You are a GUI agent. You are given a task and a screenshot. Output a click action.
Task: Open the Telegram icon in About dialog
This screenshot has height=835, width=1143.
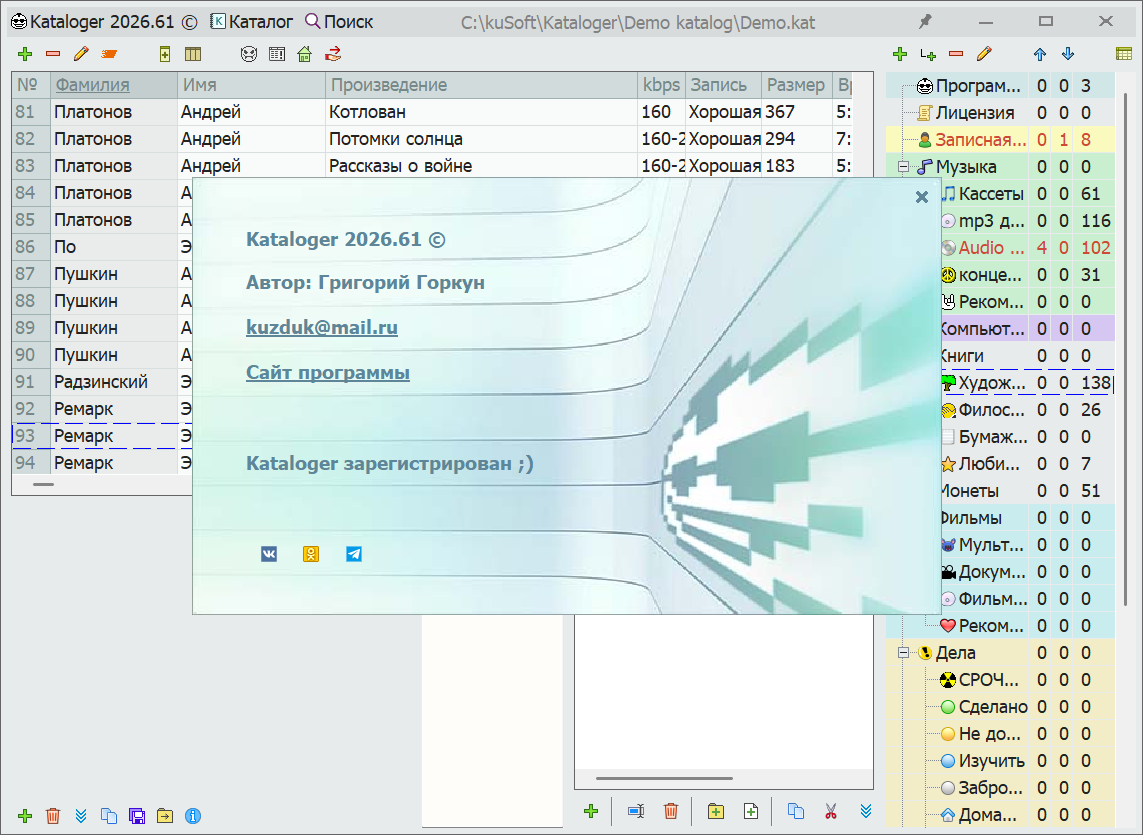coord(354,554)
